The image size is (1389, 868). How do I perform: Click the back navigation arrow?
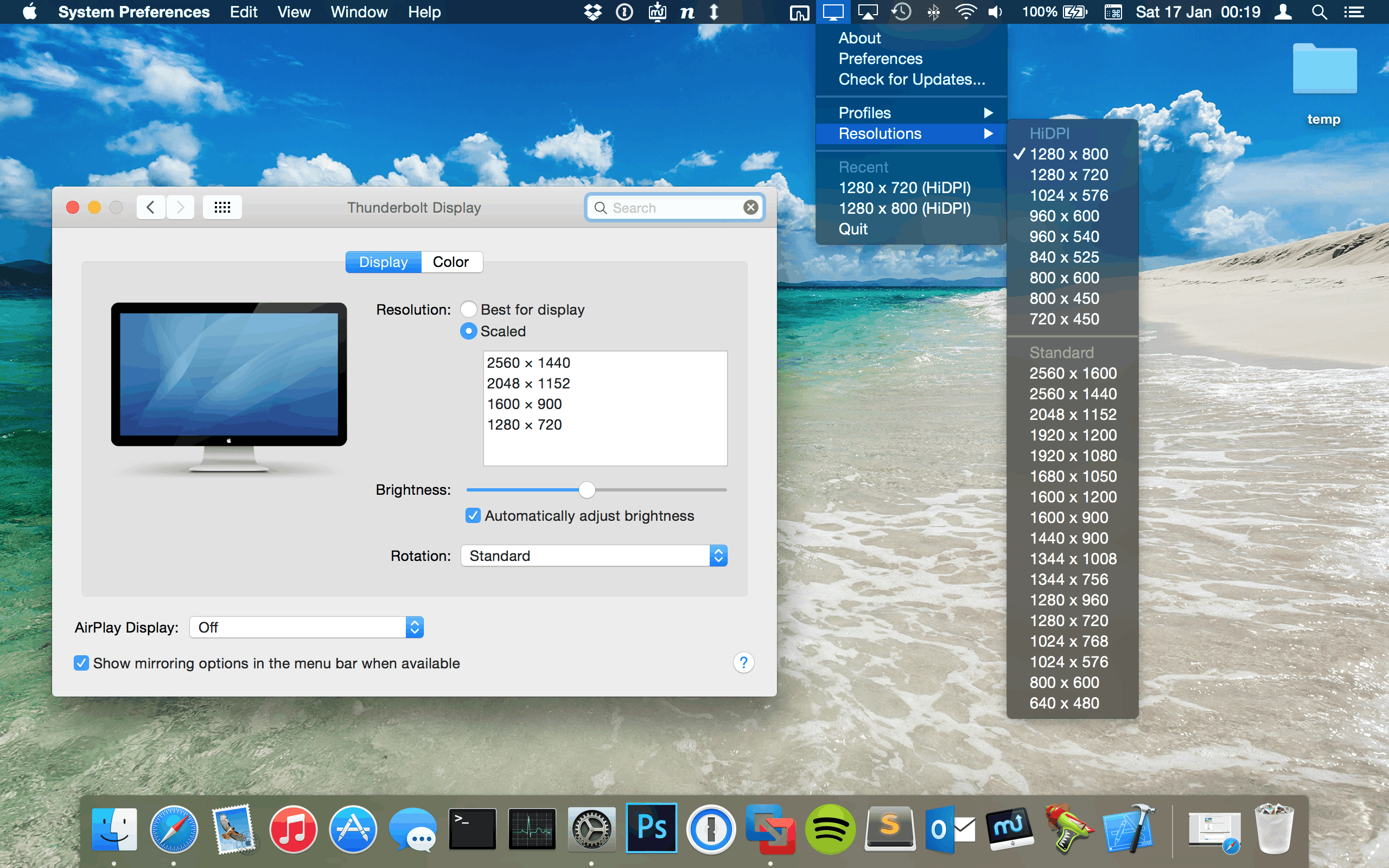point(151,207)
